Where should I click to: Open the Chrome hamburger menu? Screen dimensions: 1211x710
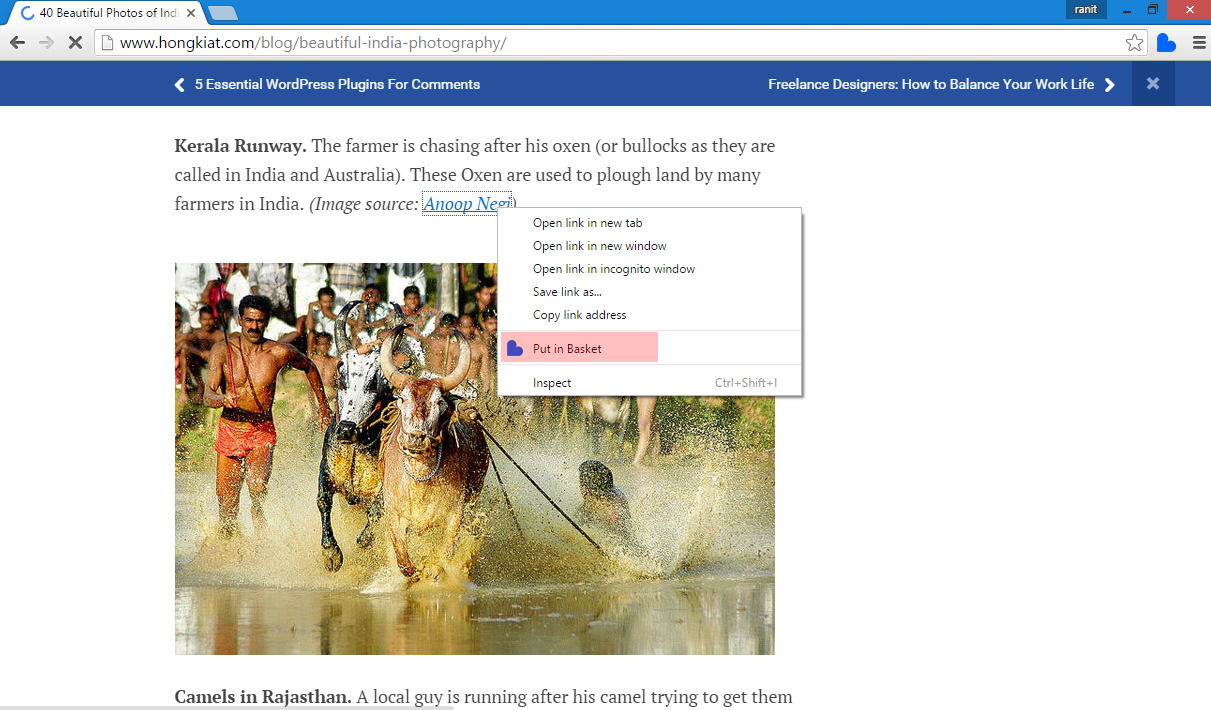pos(1198,43)
